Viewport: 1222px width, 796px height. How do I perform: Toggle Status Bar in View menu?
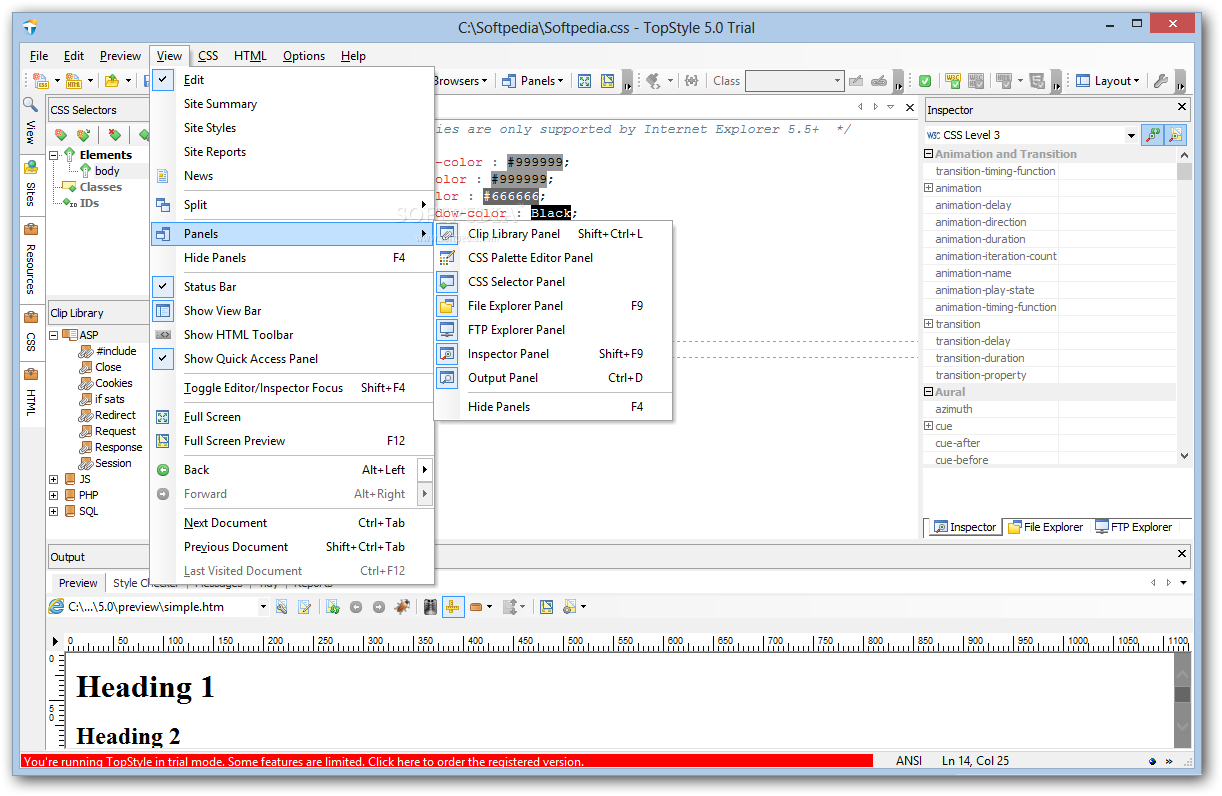click(x=163, y=287)
